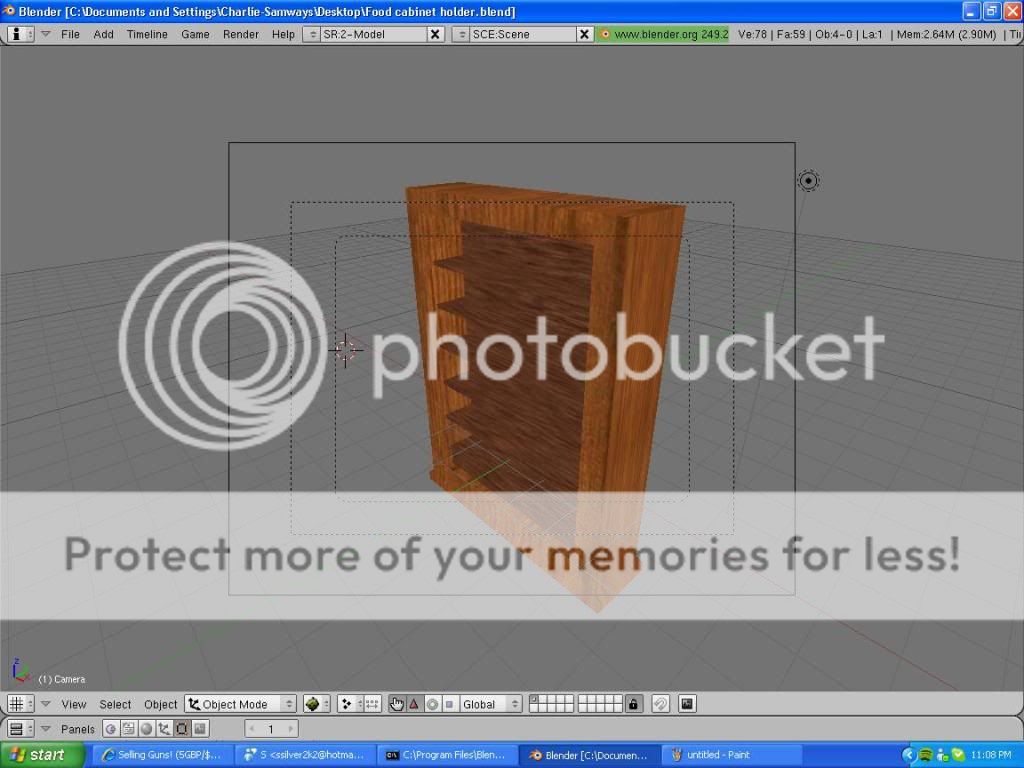This screenshot has height=768, width=1024.
Task: Open the pivot point selector
Action: (x=350, y=704)
